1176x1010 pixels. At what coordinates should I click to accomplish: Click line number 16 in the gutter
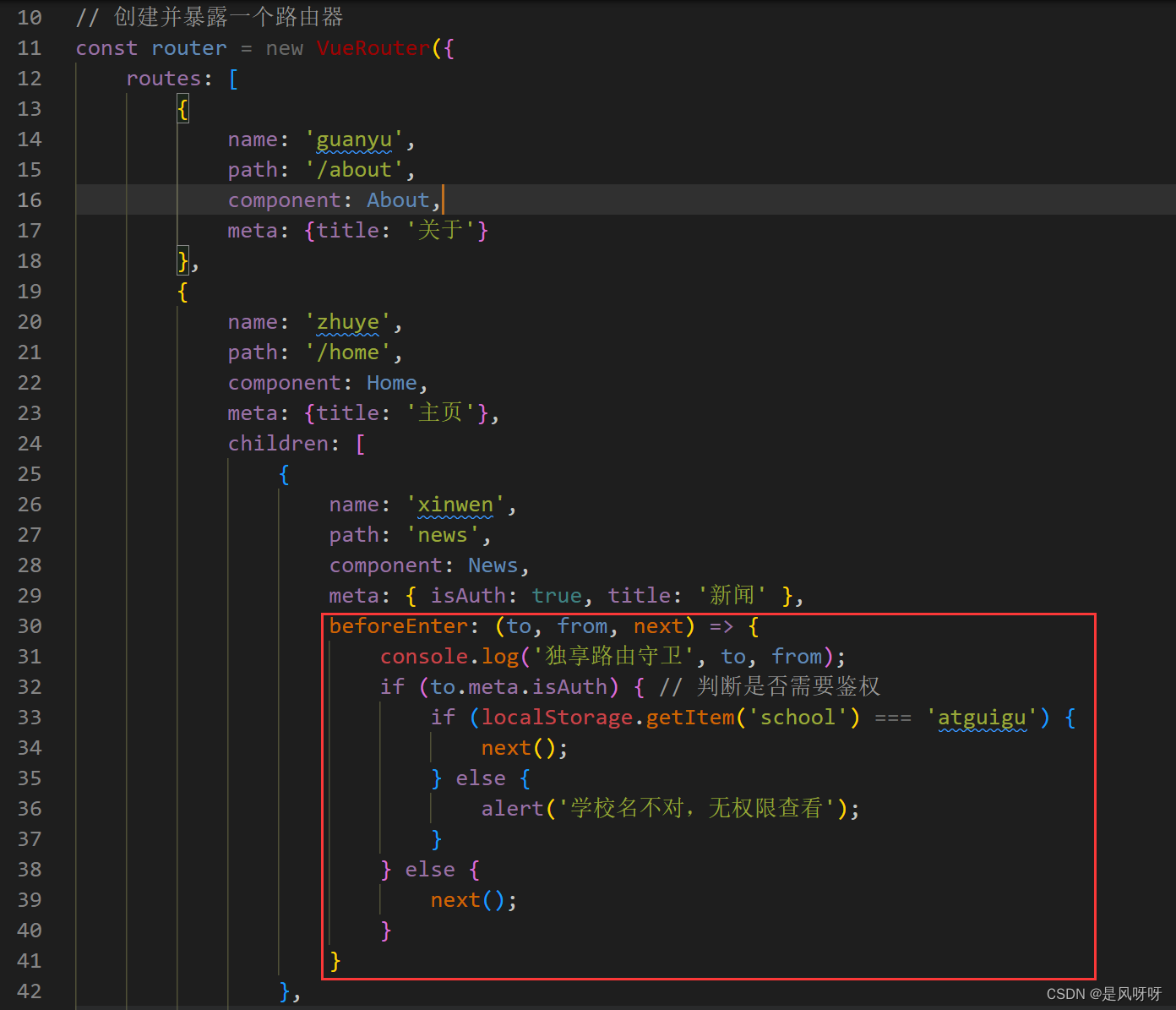(x=30, y=200)
